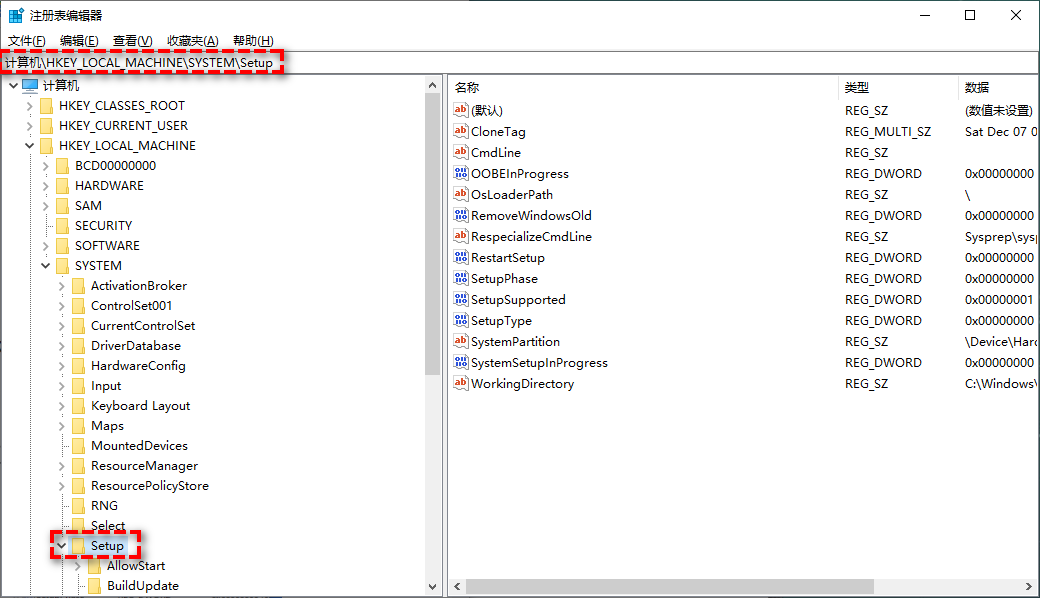
Task: Select the MountedDevices key
Action: click(139, 445)
